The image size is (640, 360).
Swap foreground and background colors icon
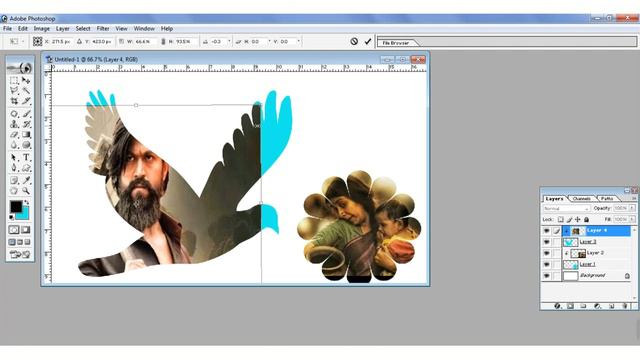pos(27,202)
